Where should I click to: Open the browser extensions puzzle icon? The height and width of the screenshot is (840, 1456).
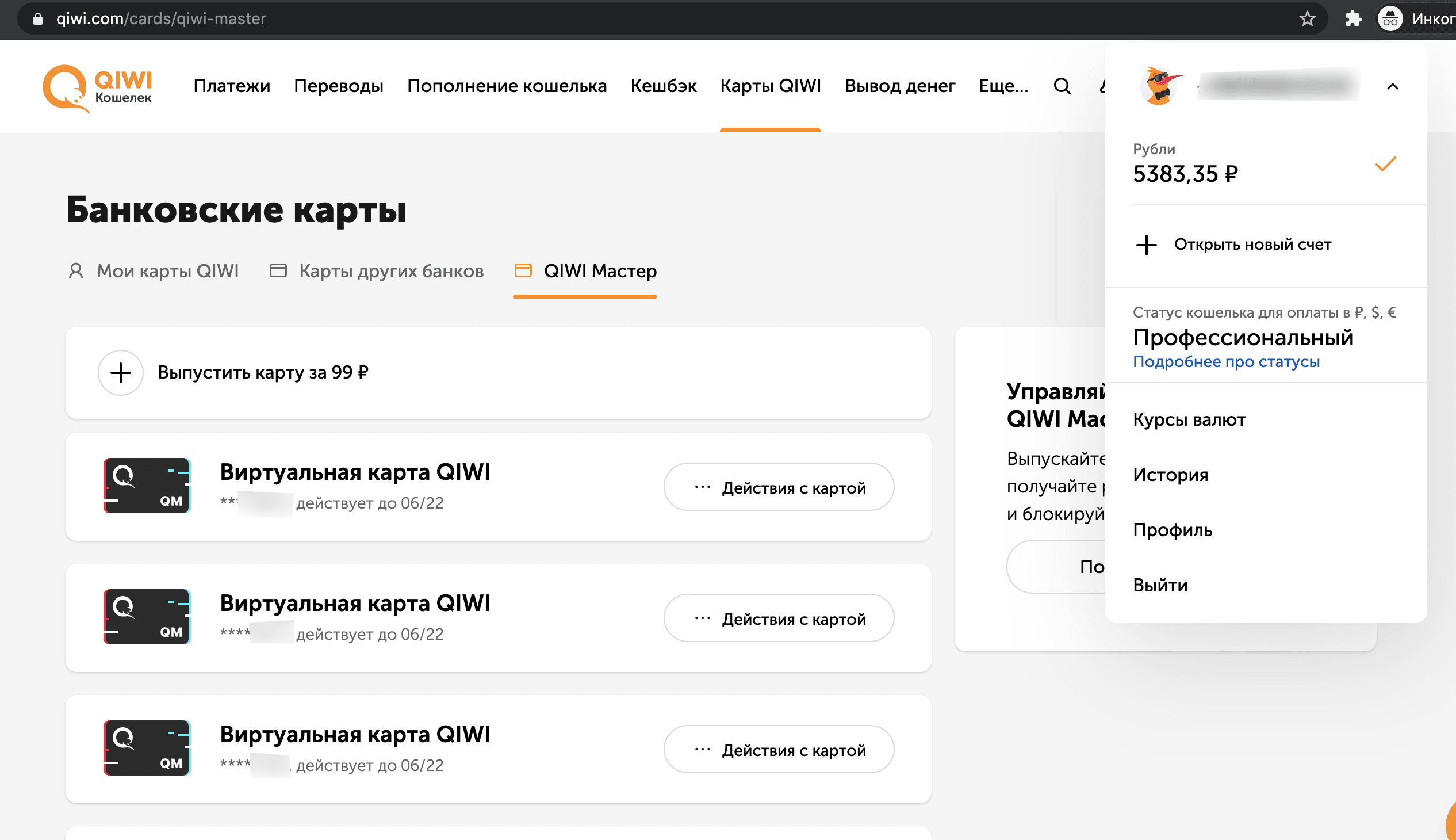[1354, 18]
